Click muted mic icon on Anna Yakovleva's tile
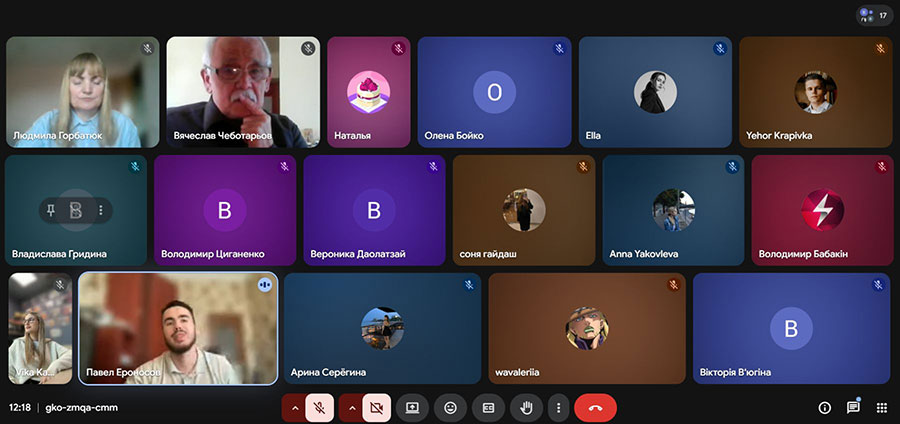 (x=732, y=166)
